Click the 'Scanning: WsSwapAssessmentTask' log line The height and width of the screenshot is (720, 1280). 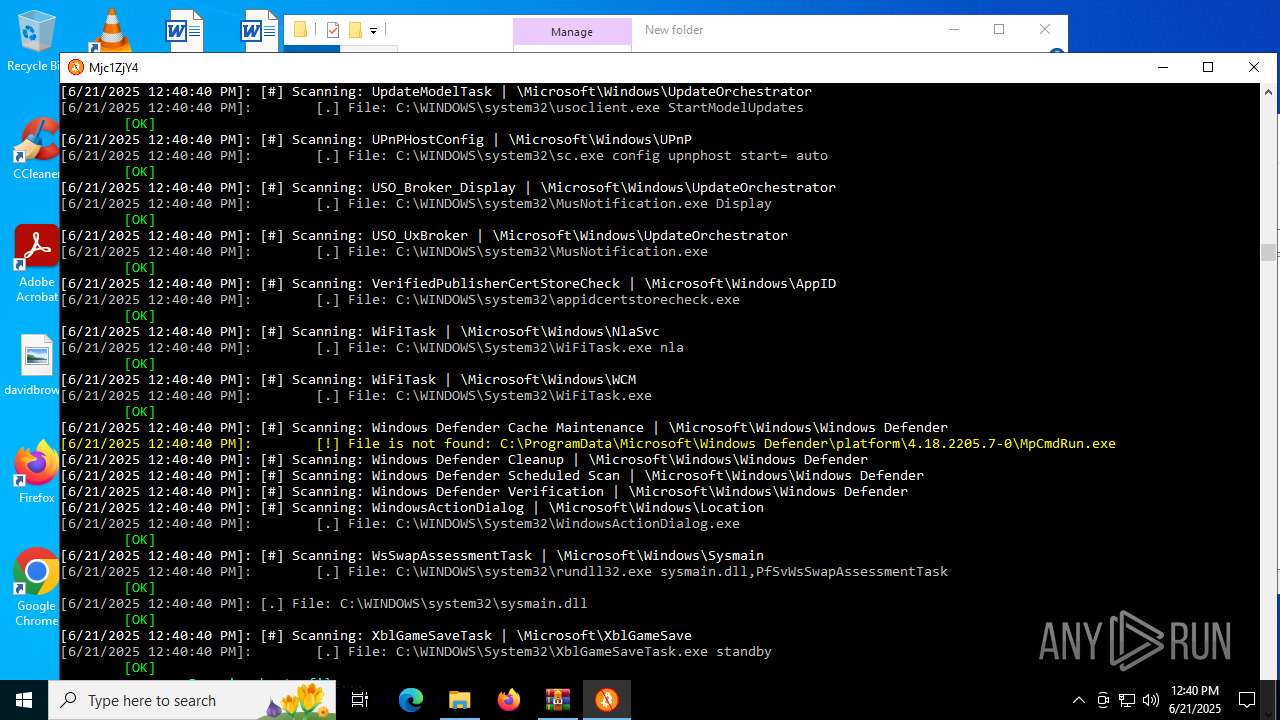tap(412, 555)
